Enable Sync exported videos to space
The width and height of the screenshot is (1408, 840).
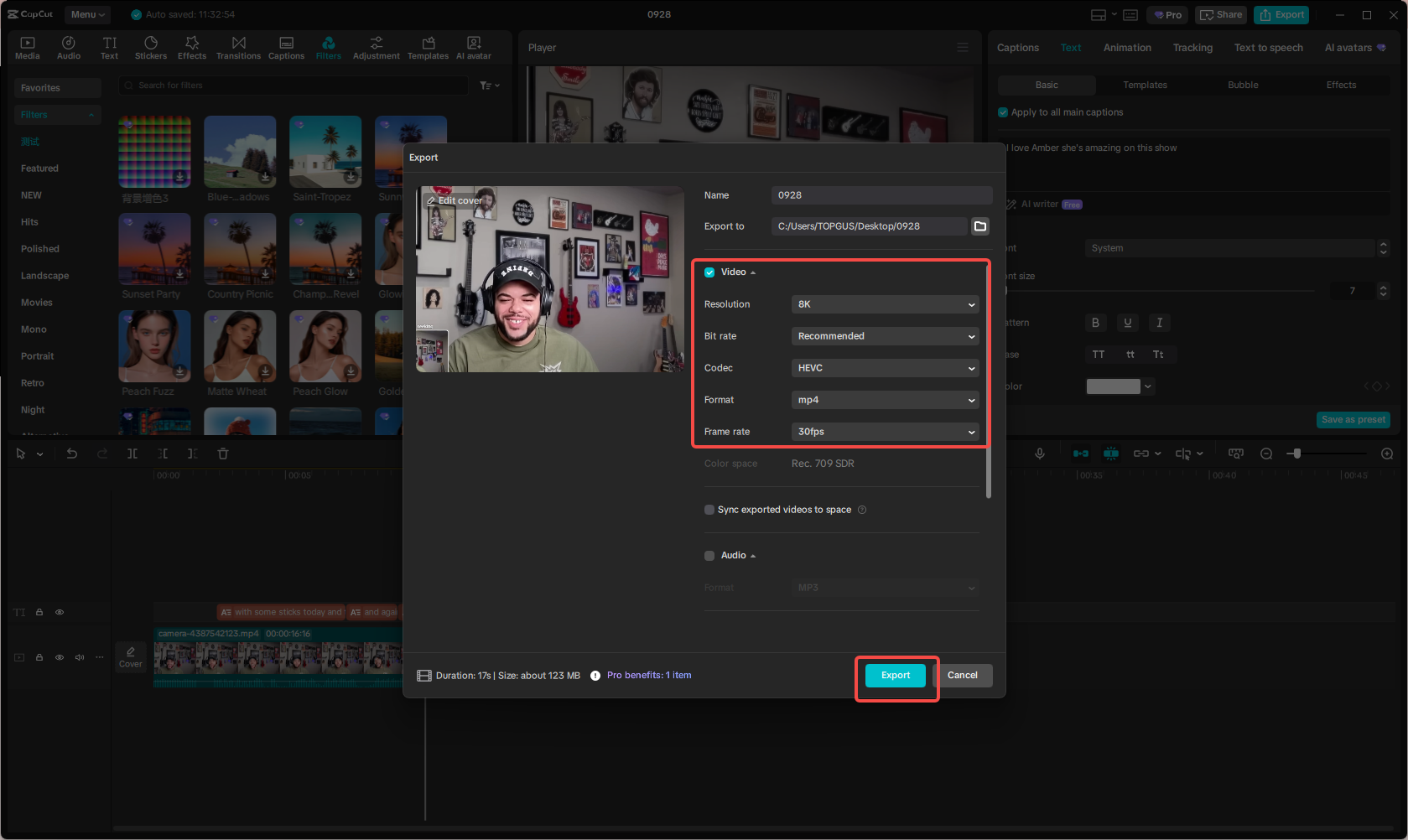(x=709, y=509)
